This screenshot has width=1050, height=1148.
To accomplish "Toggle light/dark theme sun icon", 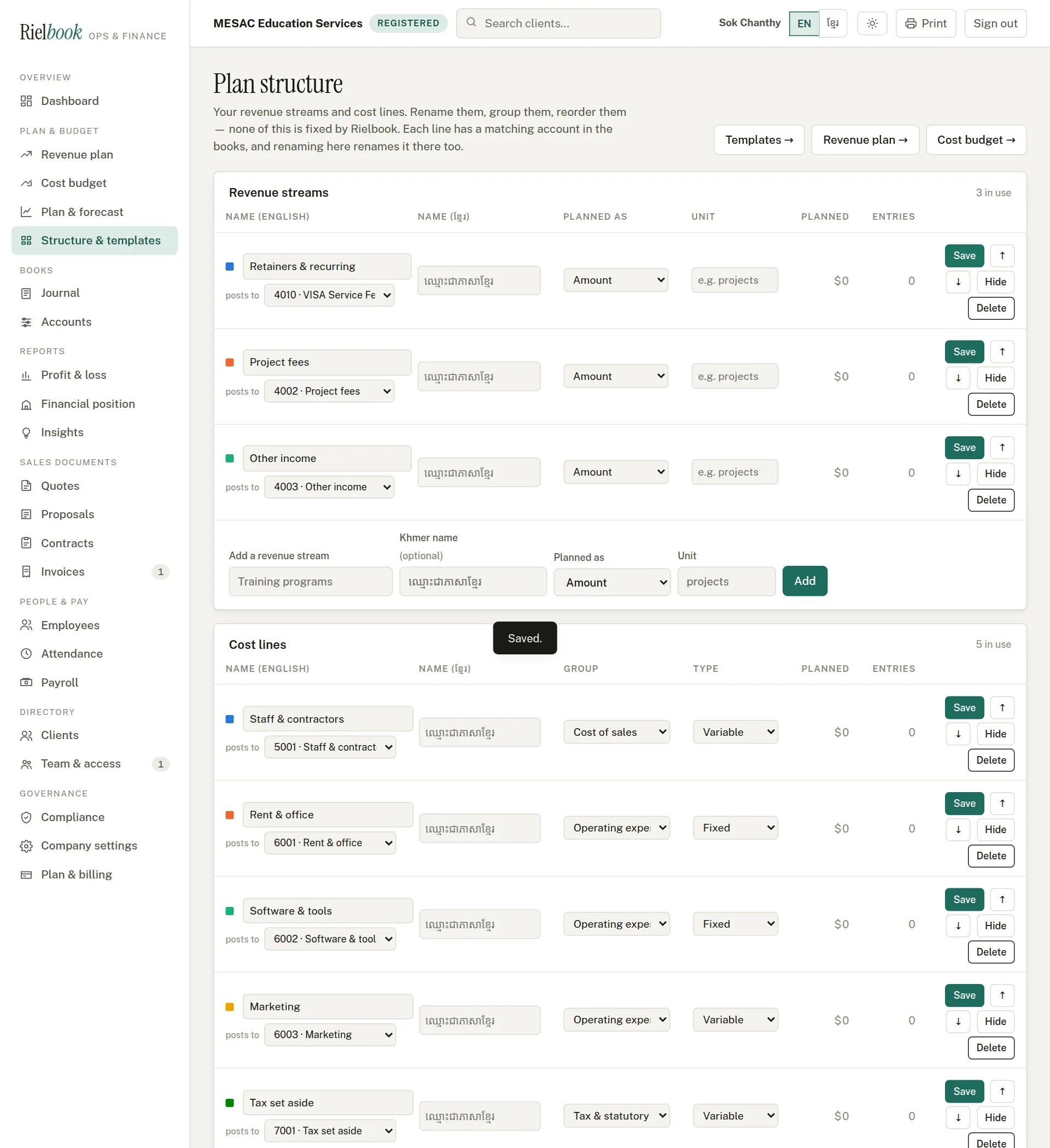I will 872,24.
